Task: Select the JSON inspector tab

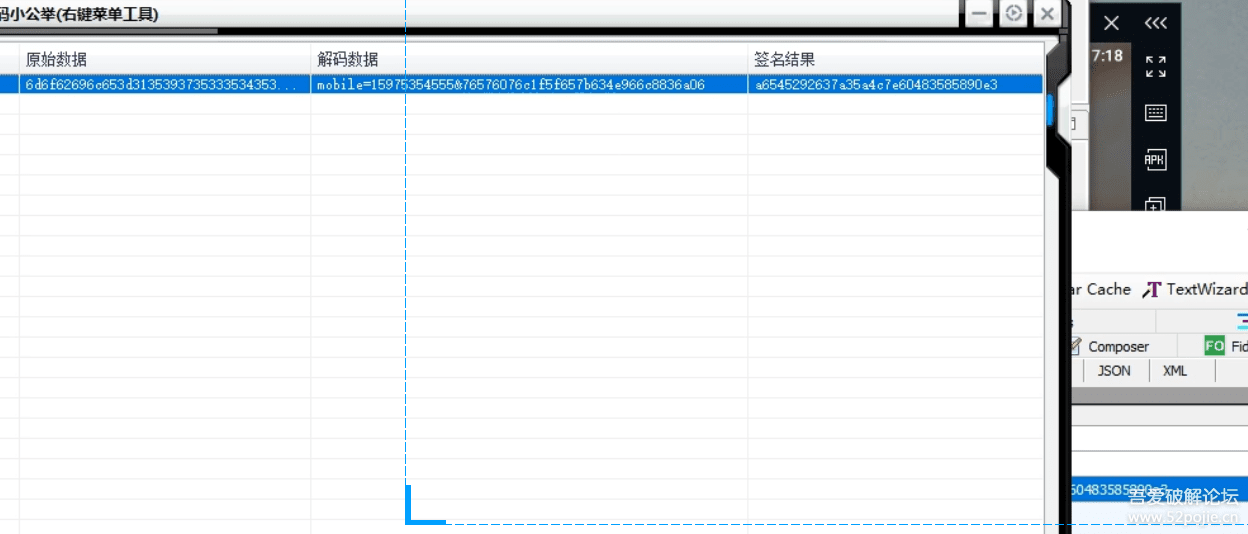Action: 1114,370
